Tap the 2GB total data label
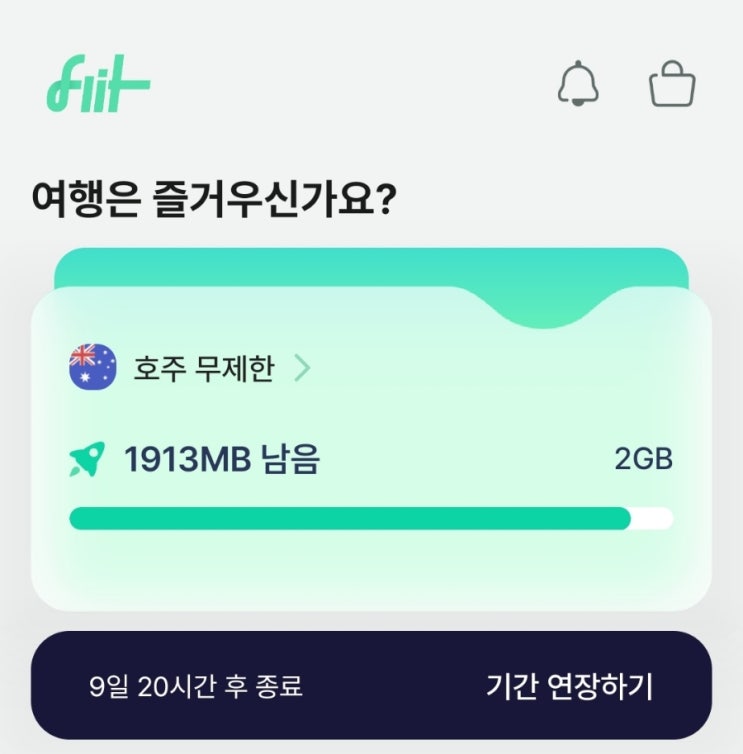Image resolution: width=743 pixels, height=754 pixels. click(x=643, y=459)
